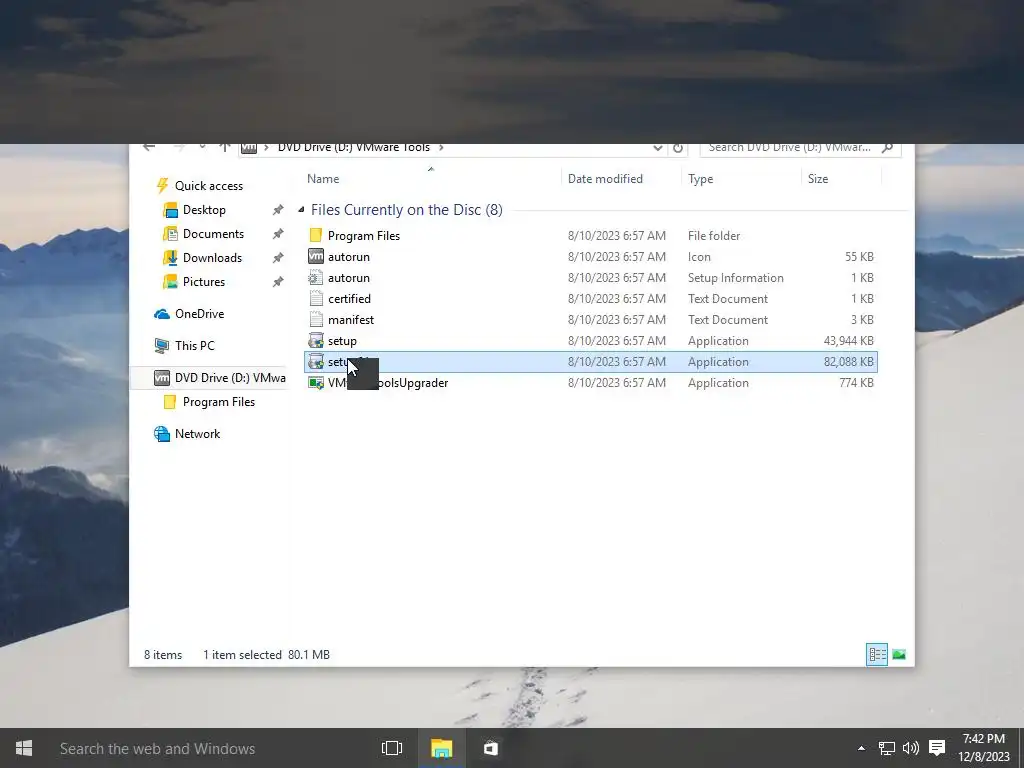Click the 55 KB size value

(x=859, y=257)
